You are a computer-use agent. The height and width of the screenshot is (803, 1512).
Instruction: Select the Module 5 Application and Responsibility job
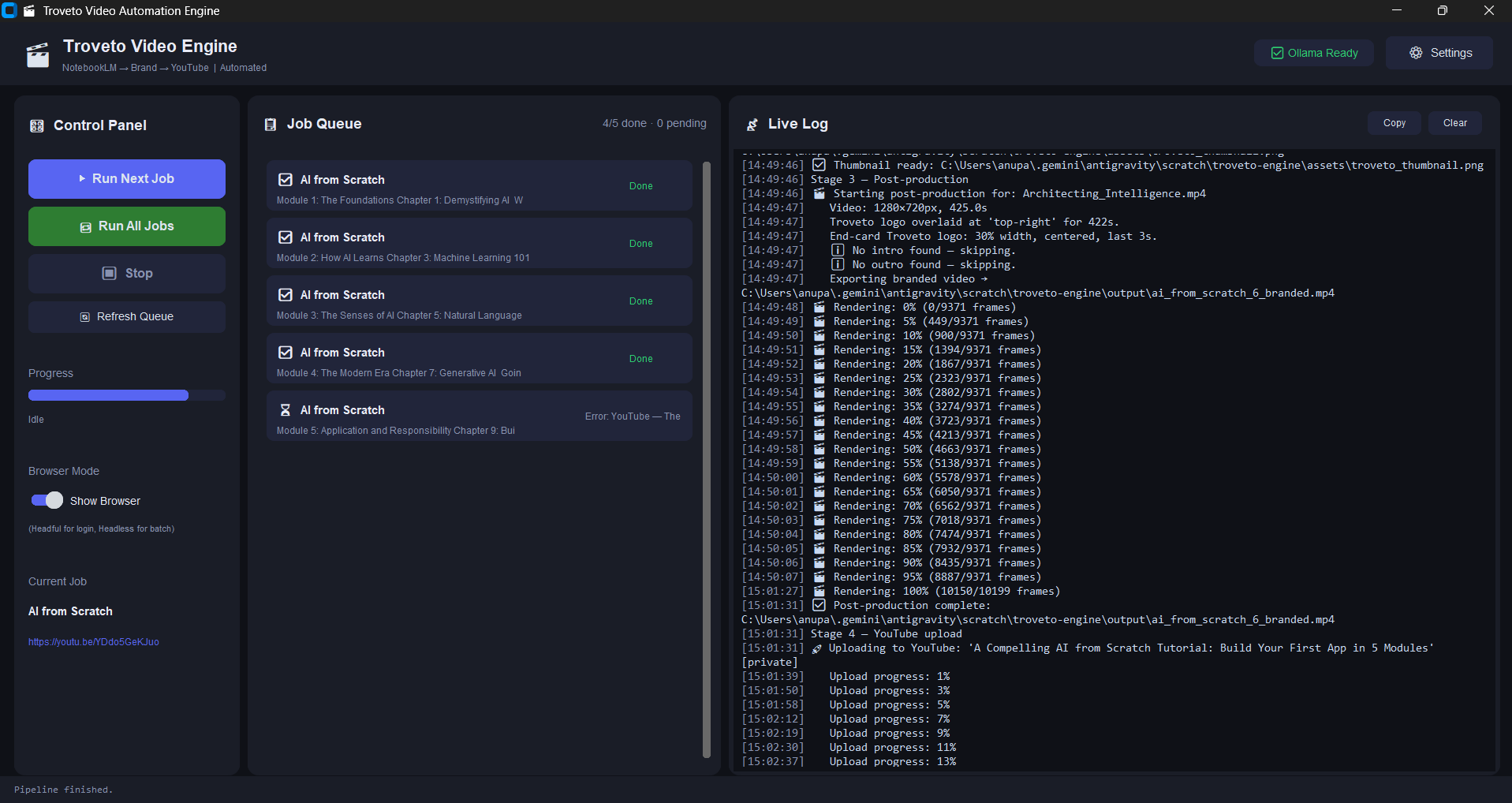pos(480,416)
